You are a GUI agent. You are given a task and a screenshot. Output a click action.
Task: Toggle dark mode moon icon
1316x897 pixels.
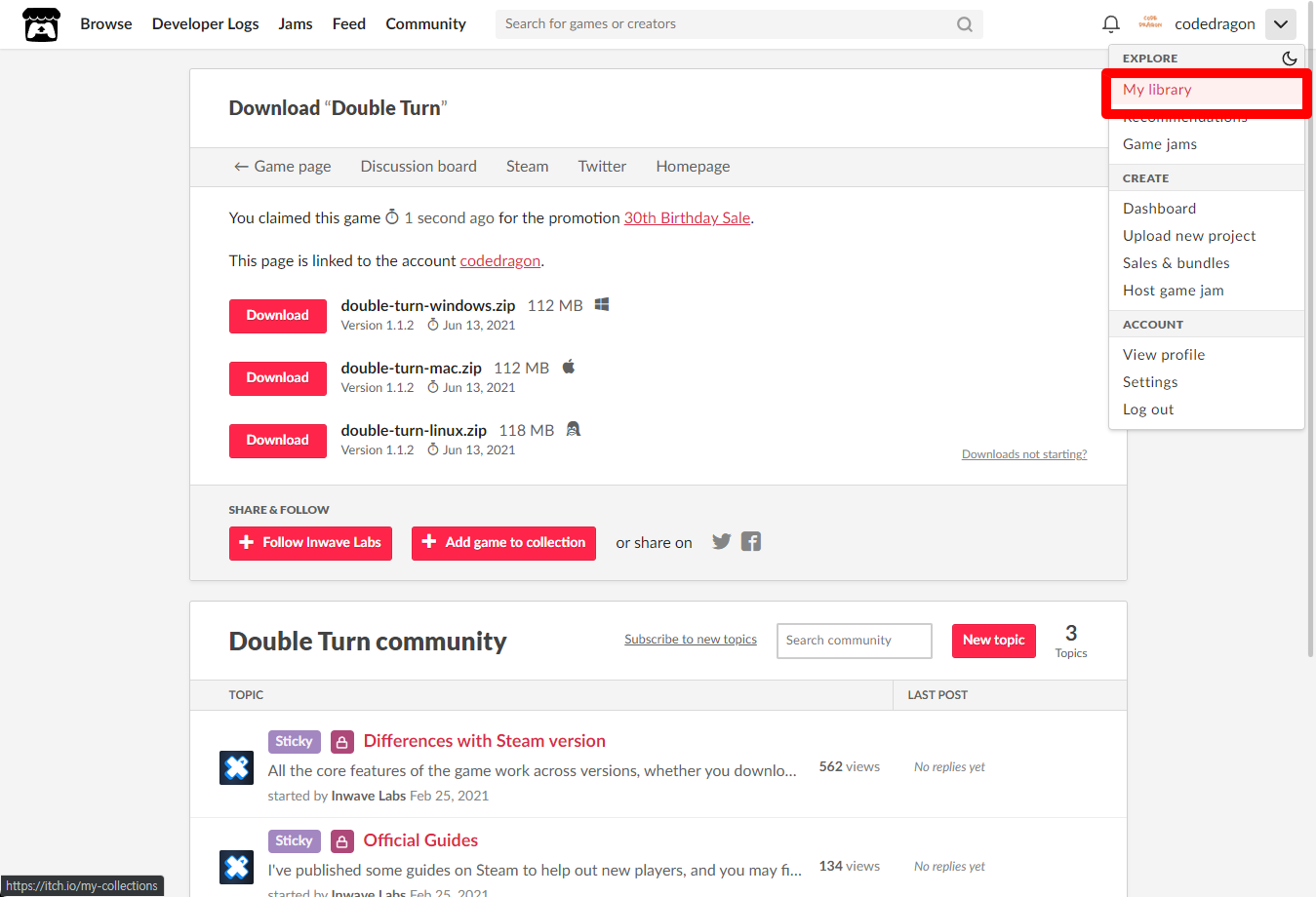(1290, 58)
